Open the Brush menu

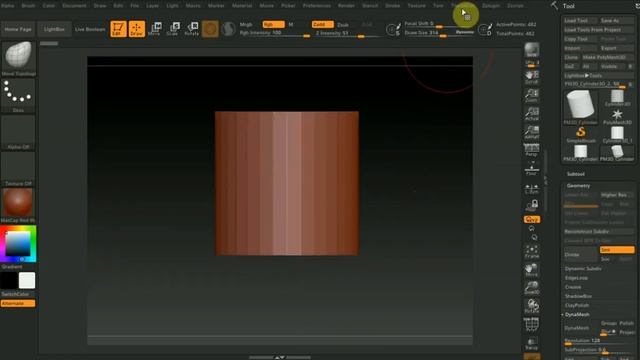coord(28,6)
